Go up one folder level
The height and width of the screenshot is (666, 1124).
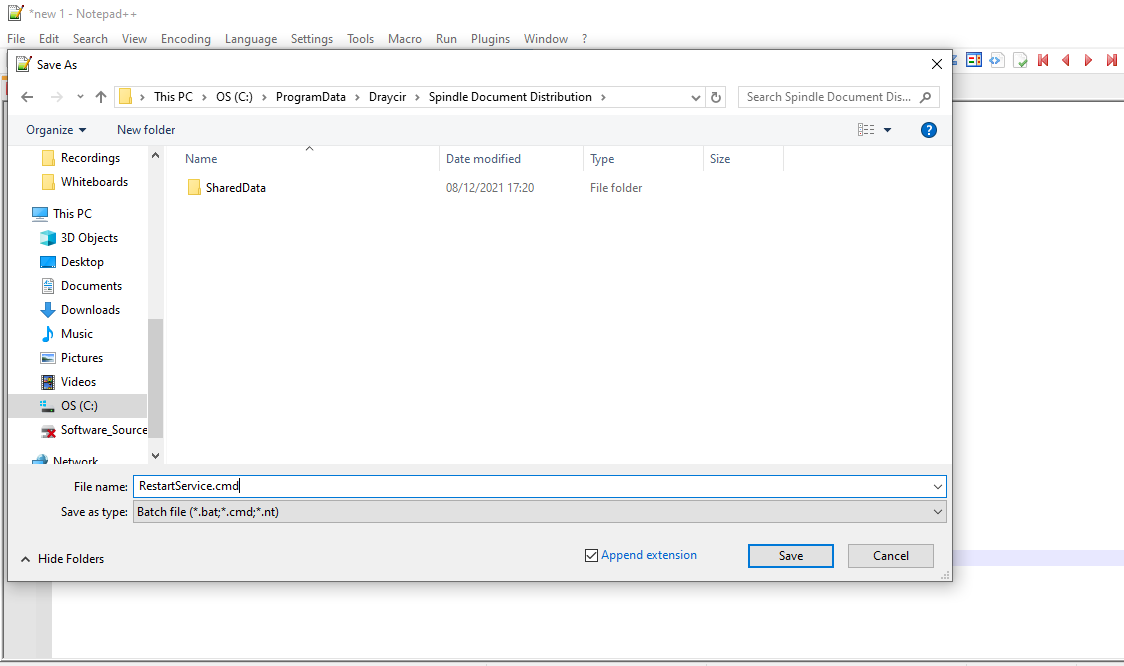click(101, 97)
